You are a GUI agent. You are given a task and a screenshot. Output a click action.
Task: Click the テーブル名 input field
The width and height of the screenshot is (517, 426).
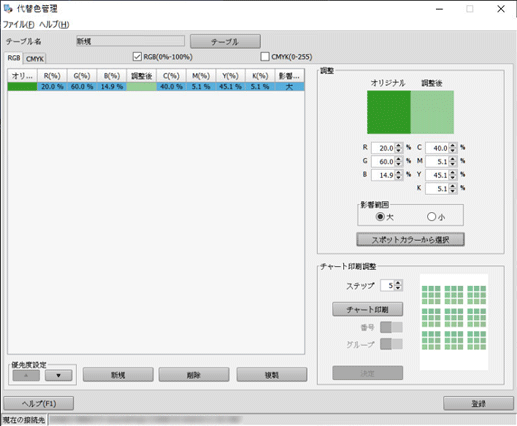[x=130, y=41]
